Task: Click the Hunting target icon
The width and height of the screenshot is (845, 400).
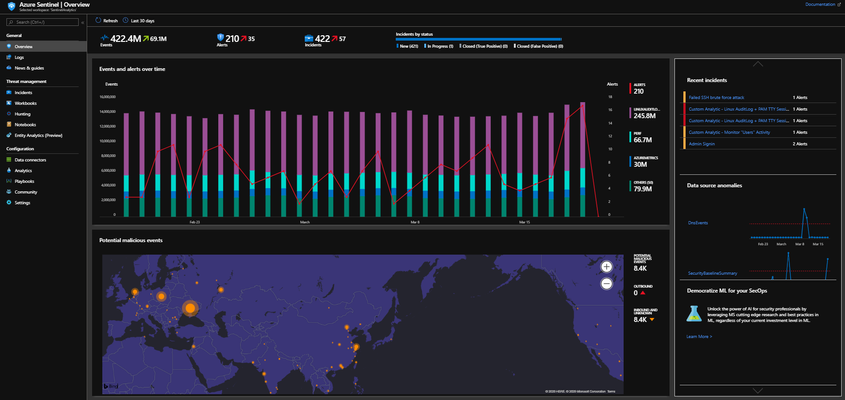Action: pyautogui.click(x=9, y=114)
